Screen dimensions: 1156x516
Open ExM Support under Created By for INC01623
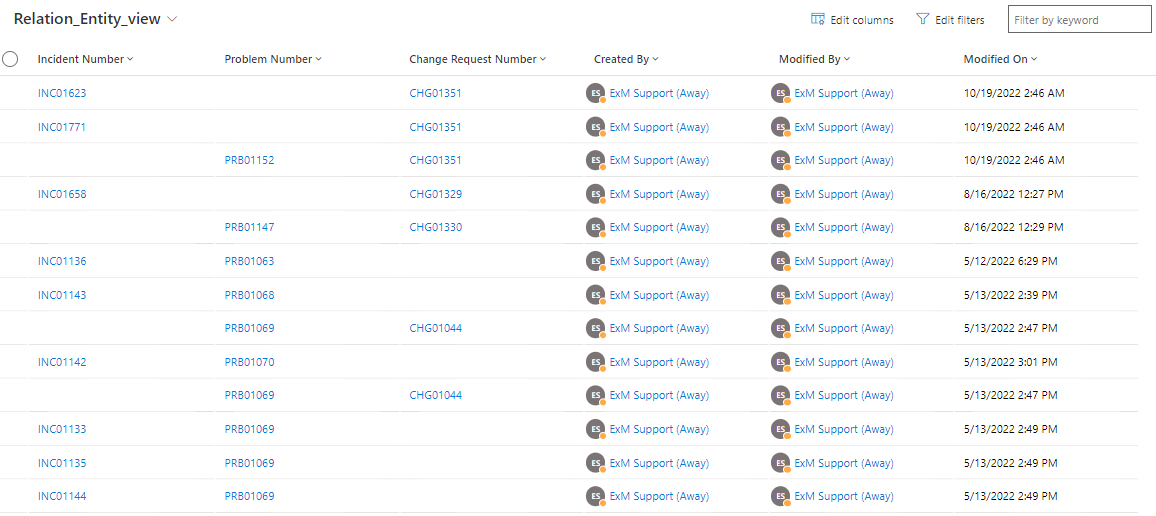659,93
